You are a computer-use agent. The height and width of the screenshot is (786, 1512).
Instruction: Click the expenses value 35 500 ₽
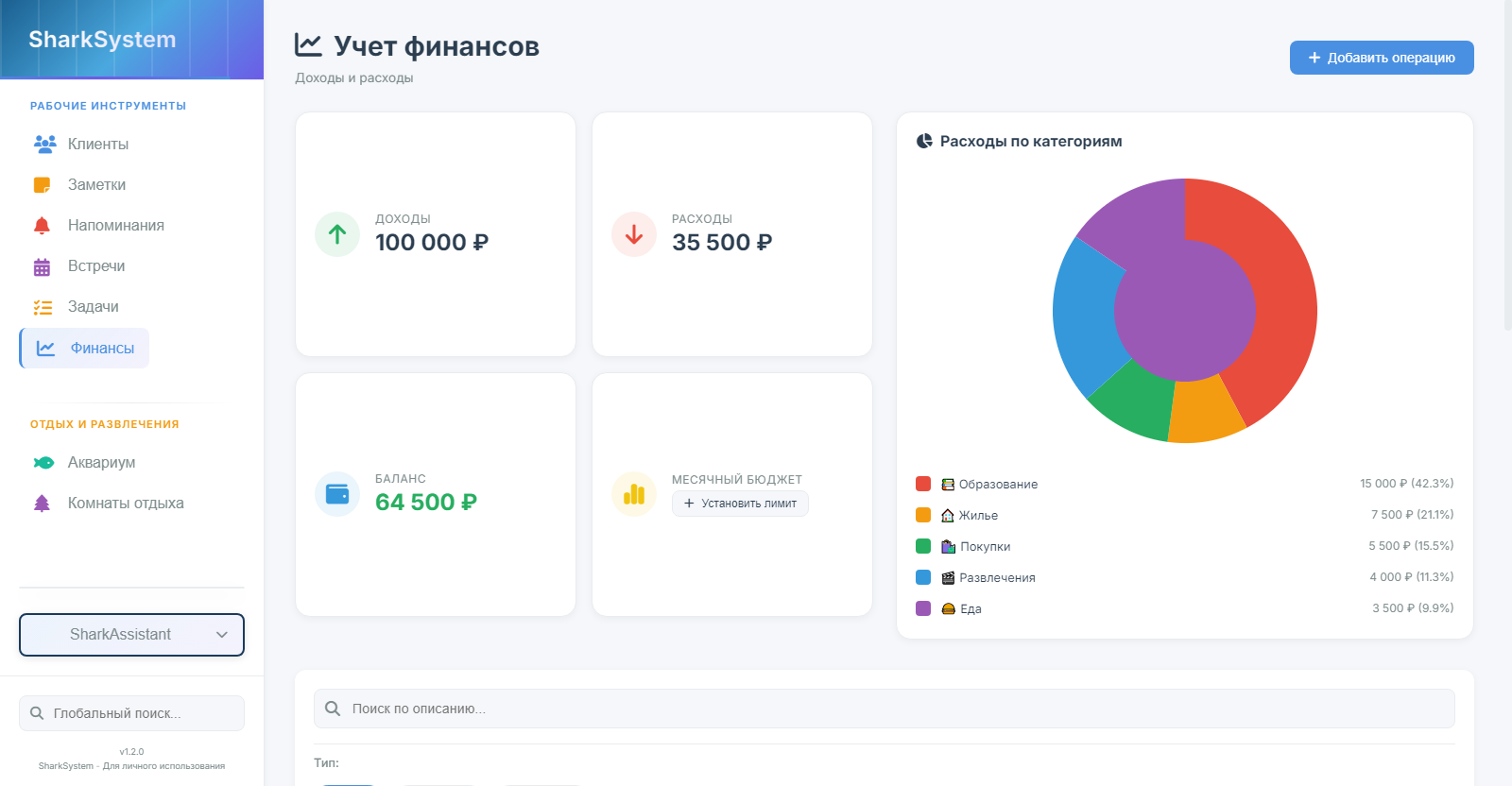722,243
